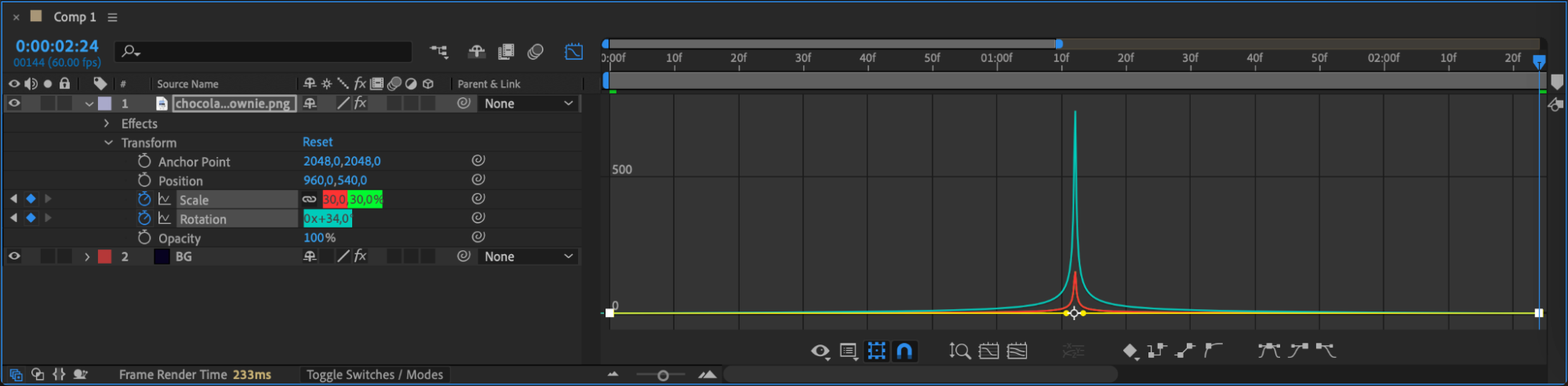Include Scale in the graph editor set
Image resolution: width=1568 pixels, height=386 pixels.
click(x=165, y=199)
